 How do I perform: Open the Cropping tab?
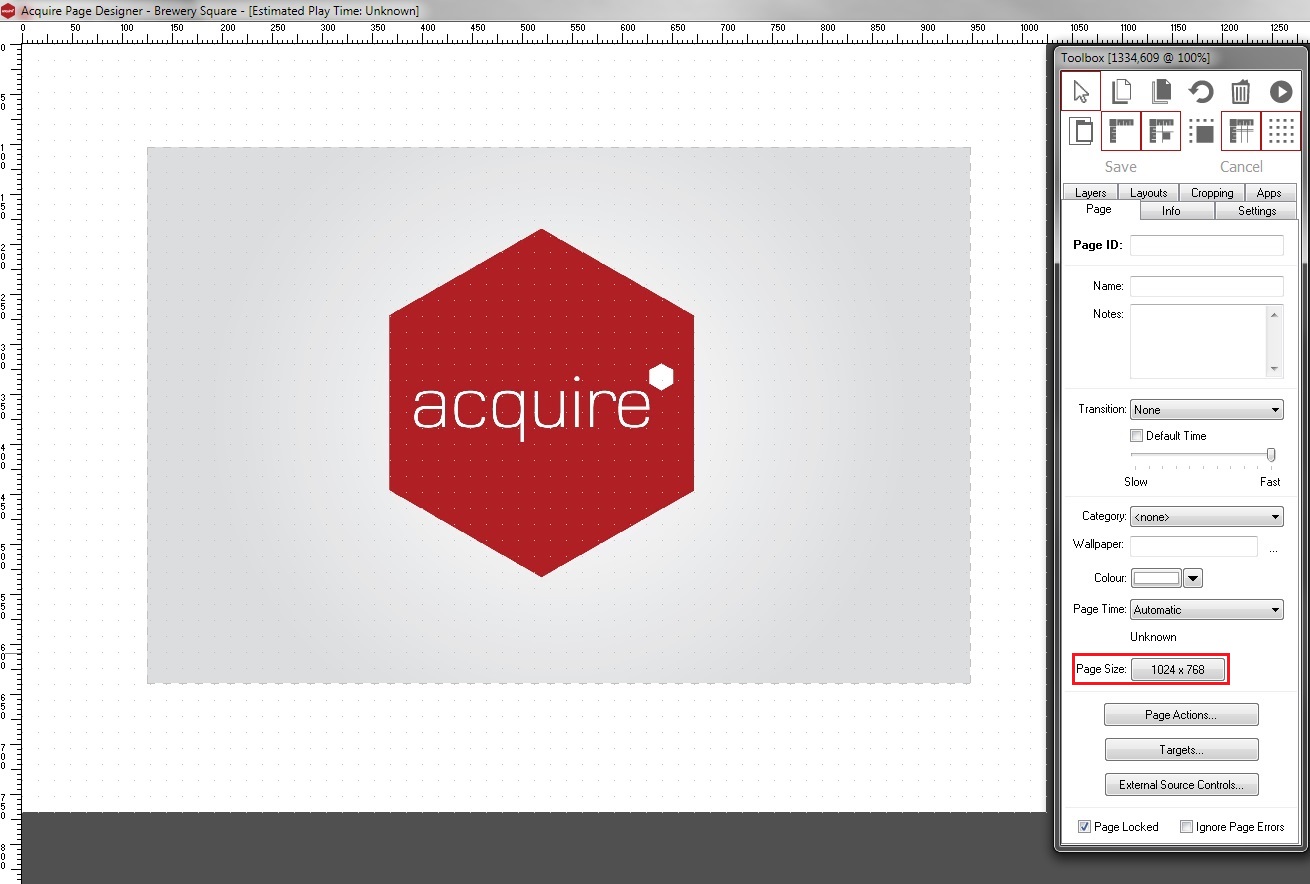point(1212,193)
